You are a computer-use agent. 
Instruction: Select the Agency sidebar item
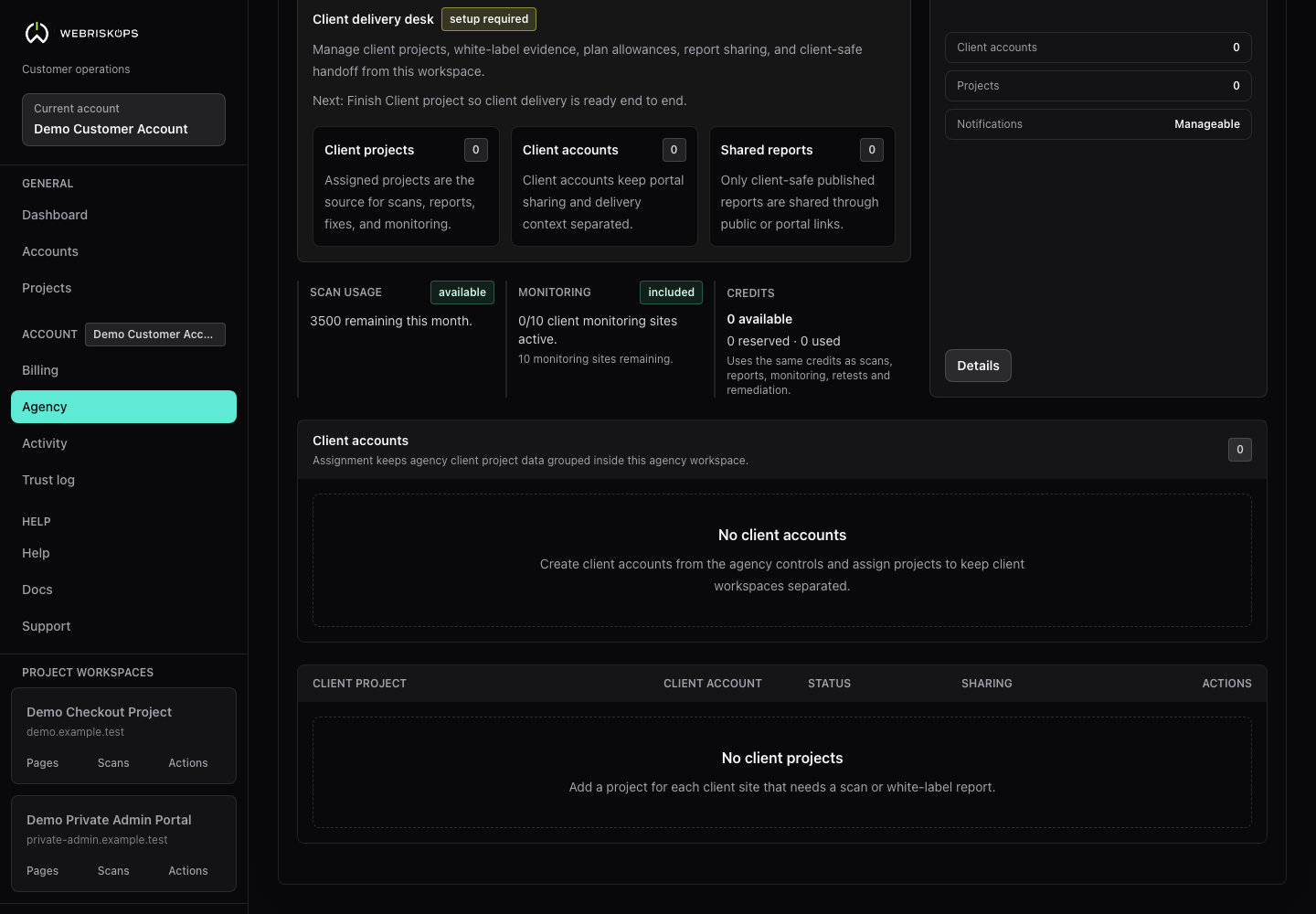tap(123, 407)
